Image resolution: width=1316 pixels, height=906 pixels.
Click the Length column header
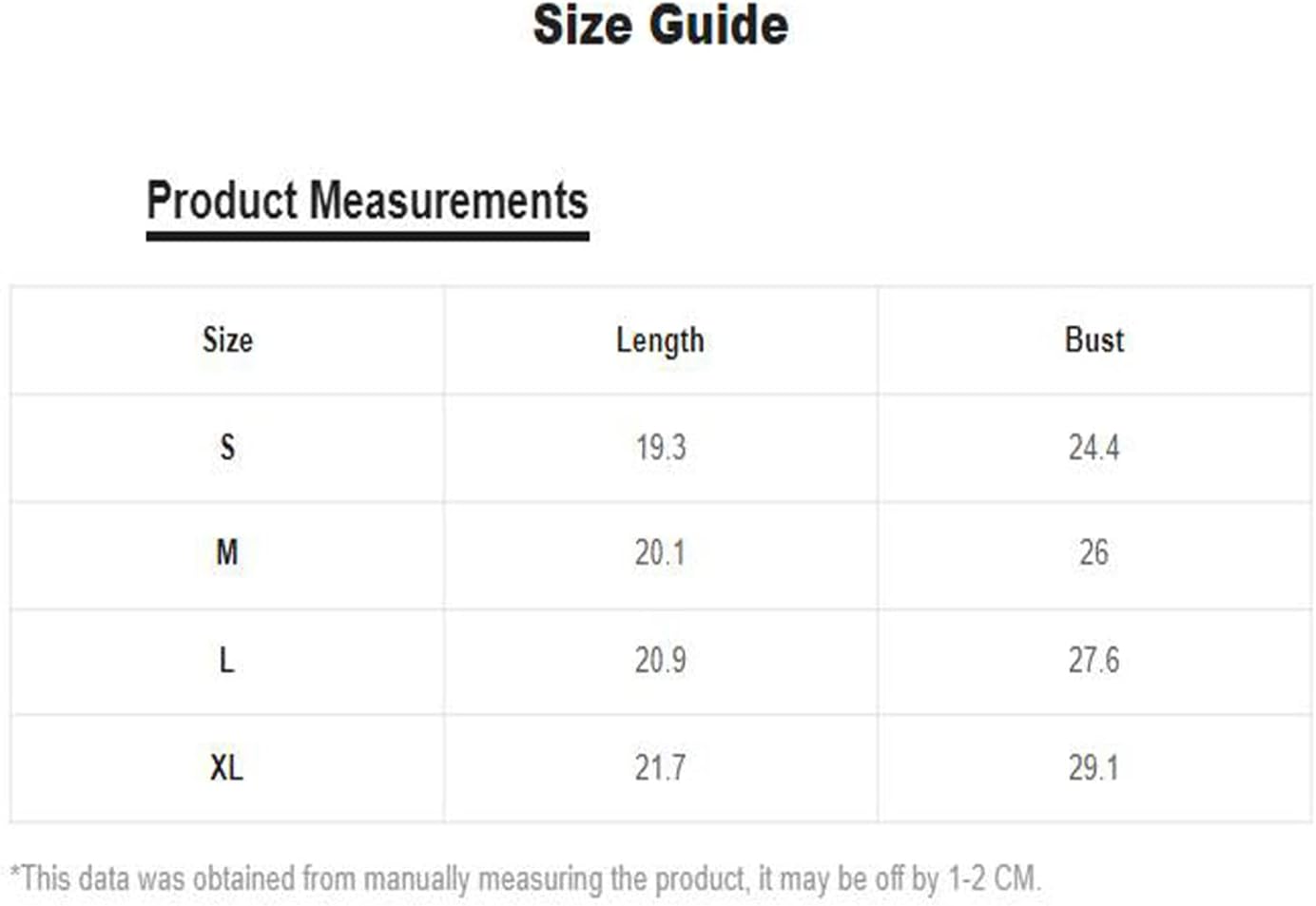(660, 340)
